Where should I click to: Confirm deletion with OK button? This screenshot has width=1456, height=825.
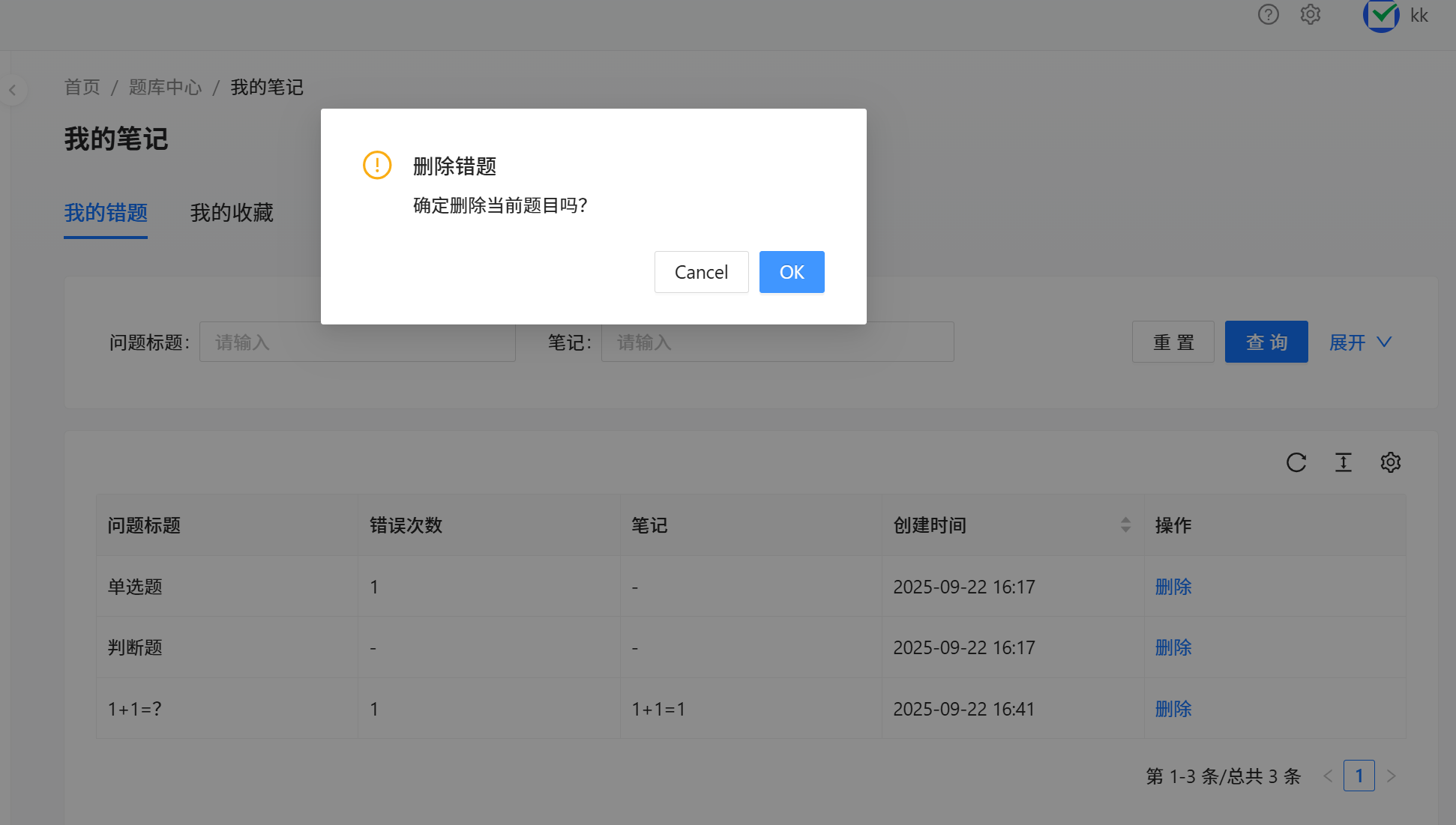792,272
